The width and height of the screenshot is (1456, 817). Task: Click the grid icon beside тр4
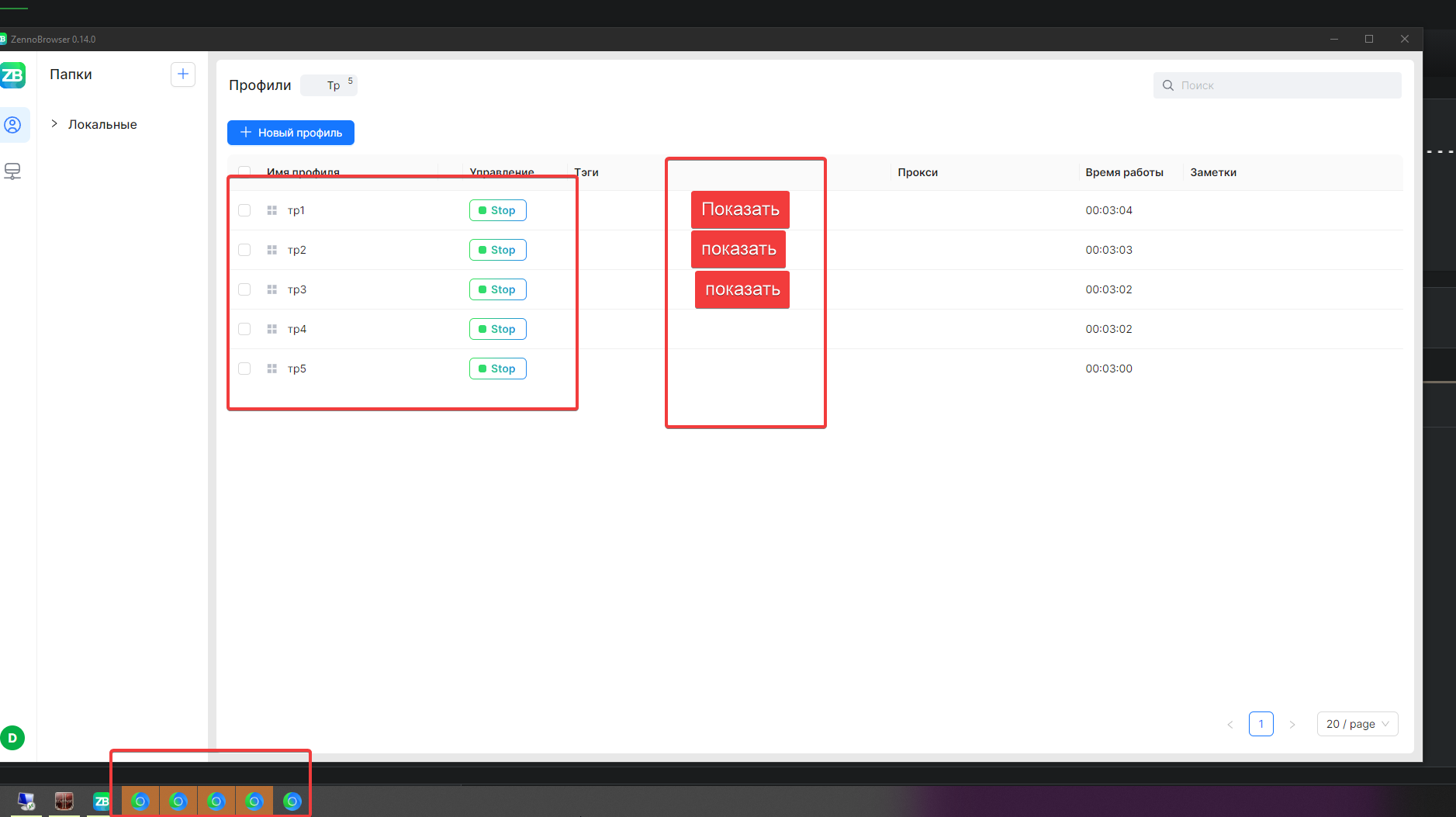coord(272,329)
